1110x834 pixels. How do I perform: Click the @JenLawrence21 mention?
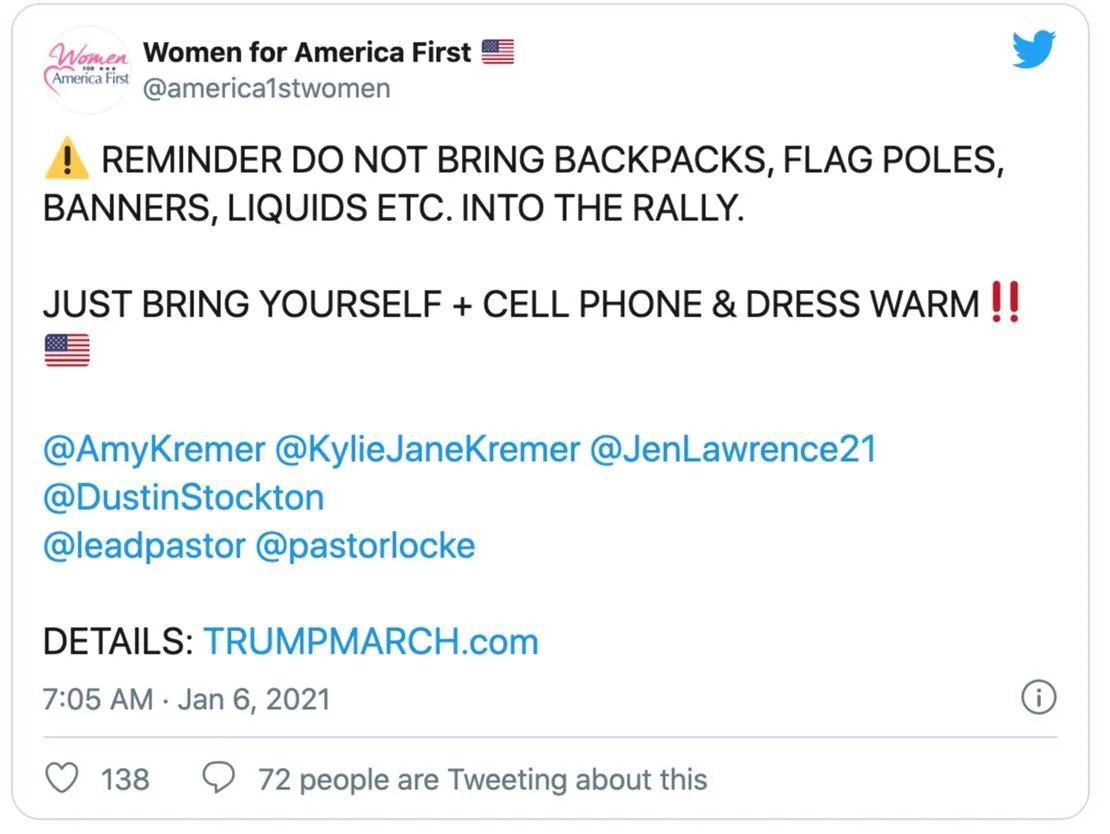pos(733,449)
